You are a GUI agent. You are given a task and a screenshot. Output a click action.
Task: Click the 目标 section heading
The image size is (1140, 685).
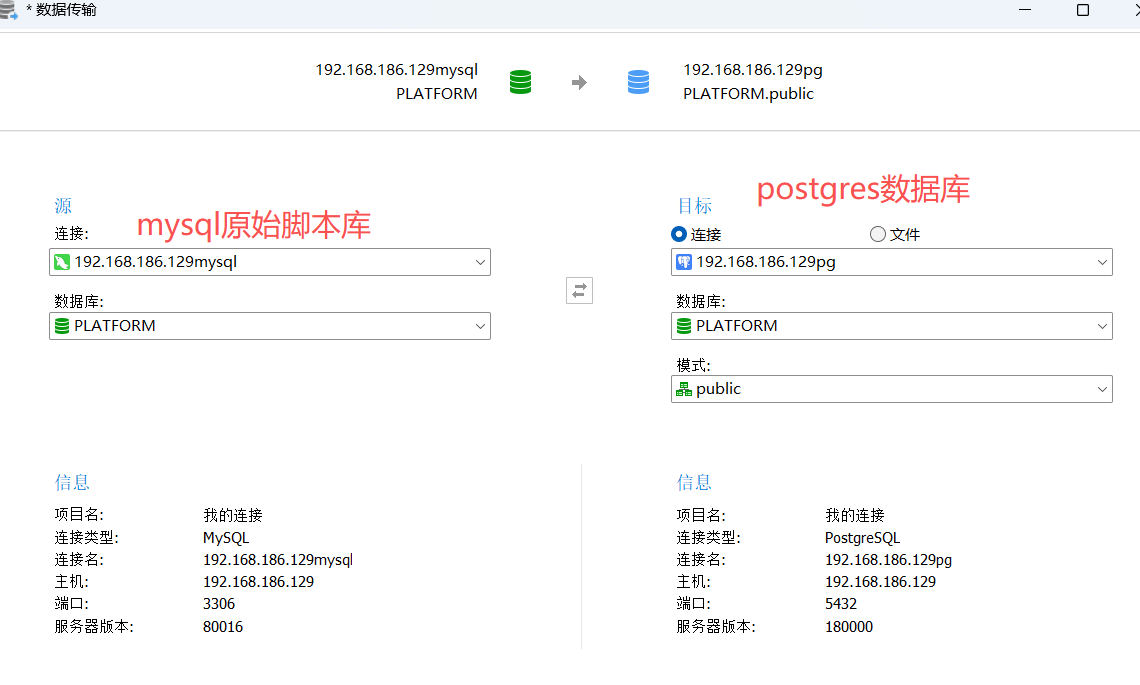(694, 206)
